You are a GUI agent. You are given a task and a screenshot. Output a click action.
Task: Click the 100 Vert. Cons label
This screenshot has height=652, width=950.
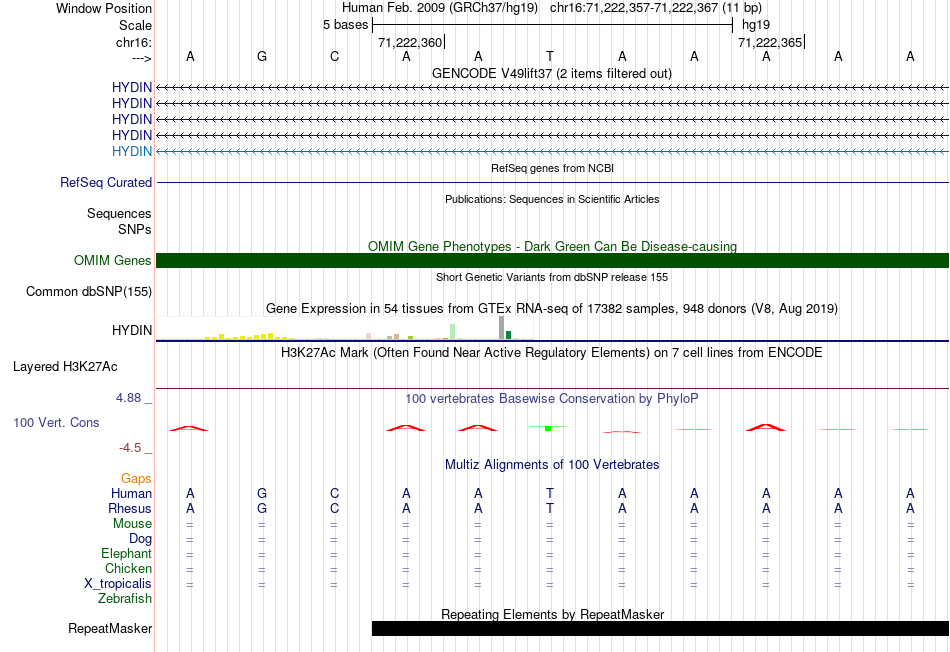point(56,422)
